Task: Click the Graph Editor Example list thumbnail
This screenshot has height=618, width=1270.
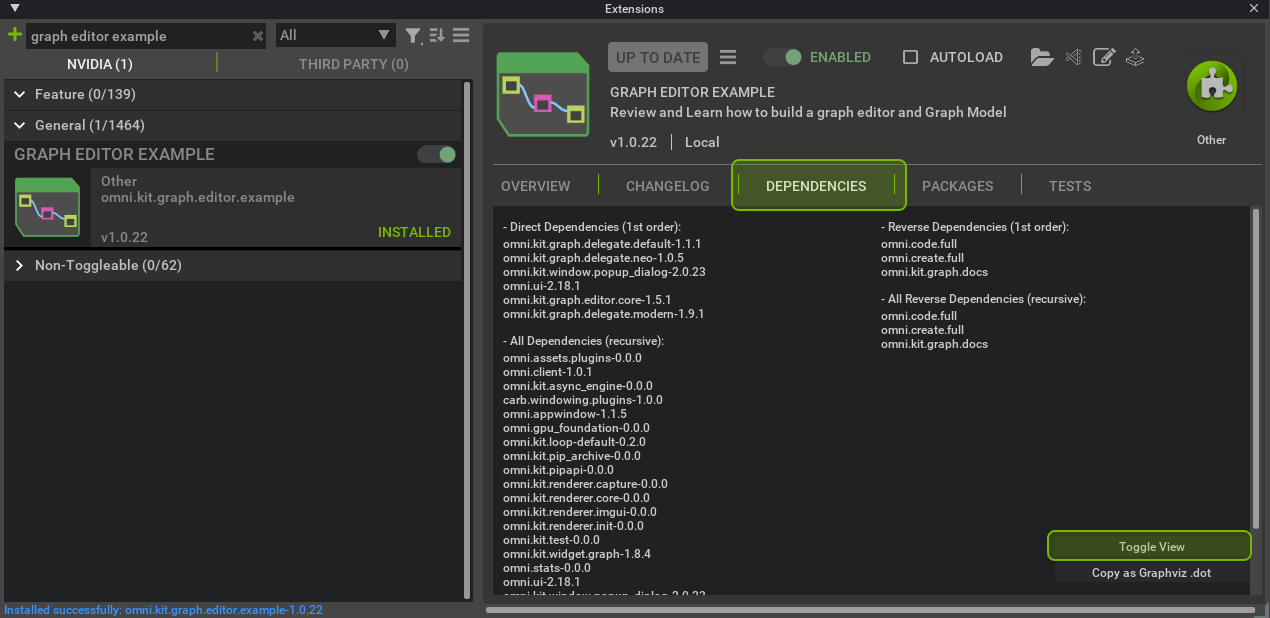Action: (48, 207)
